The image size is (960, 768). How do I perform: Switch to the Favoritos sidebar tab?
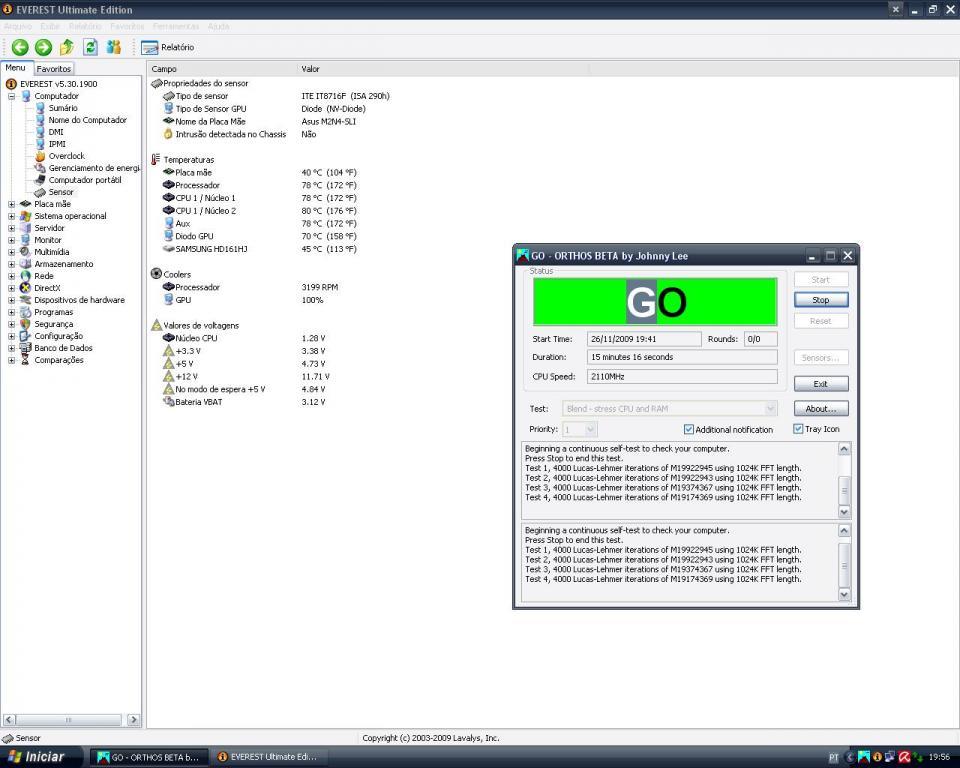[53, 69]
